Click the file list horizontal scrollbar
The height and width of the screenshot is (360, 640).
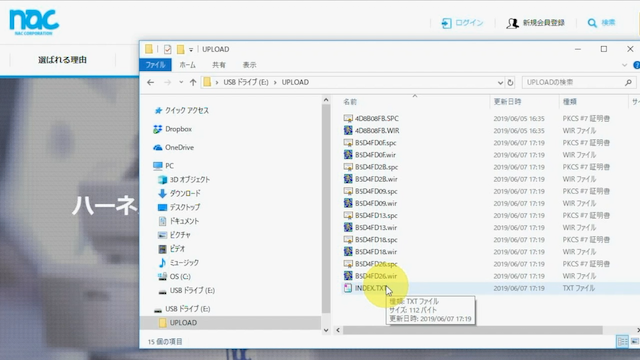472,330
